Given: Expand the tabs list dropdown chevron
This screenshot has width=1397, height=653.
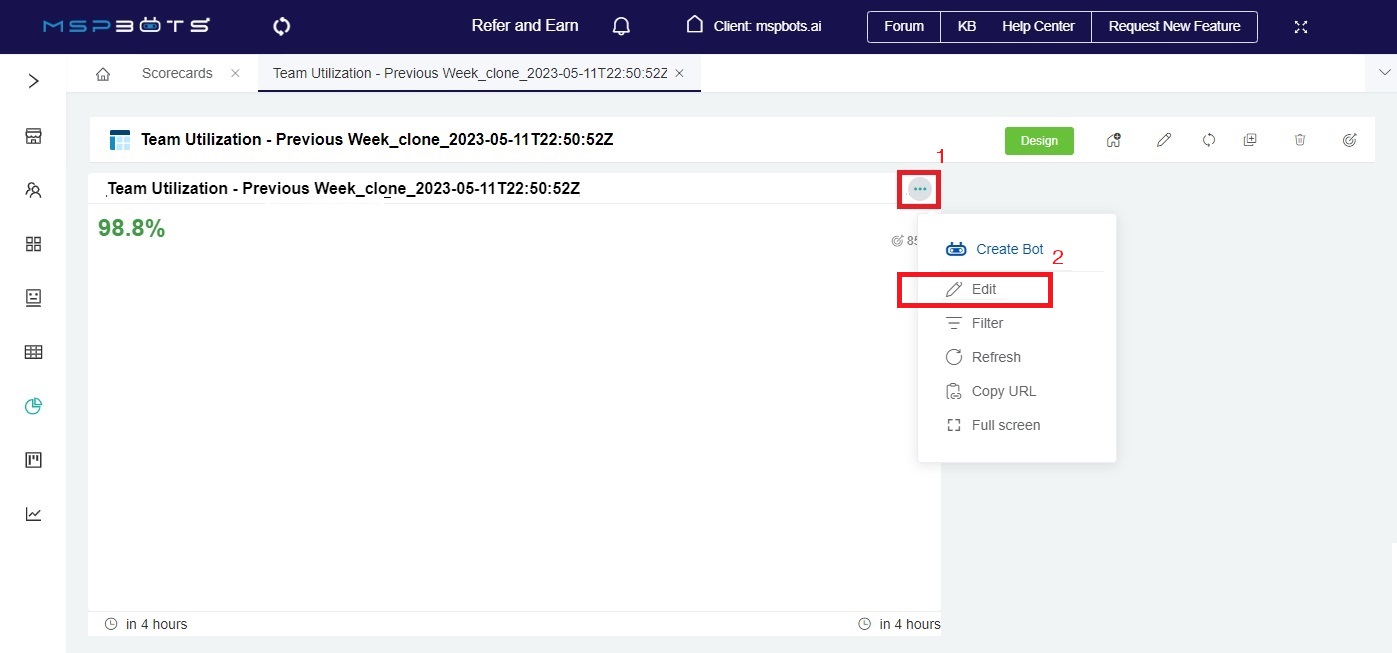Looking at the screenshot, I should tap(1384, 73).
